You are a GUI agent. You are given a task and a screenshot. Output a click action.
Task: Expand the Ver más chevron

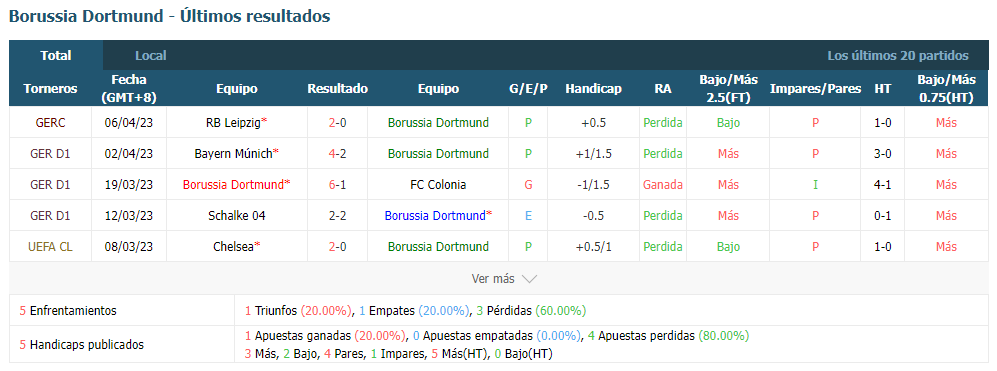pyautogui.click(x=529, y=279)
